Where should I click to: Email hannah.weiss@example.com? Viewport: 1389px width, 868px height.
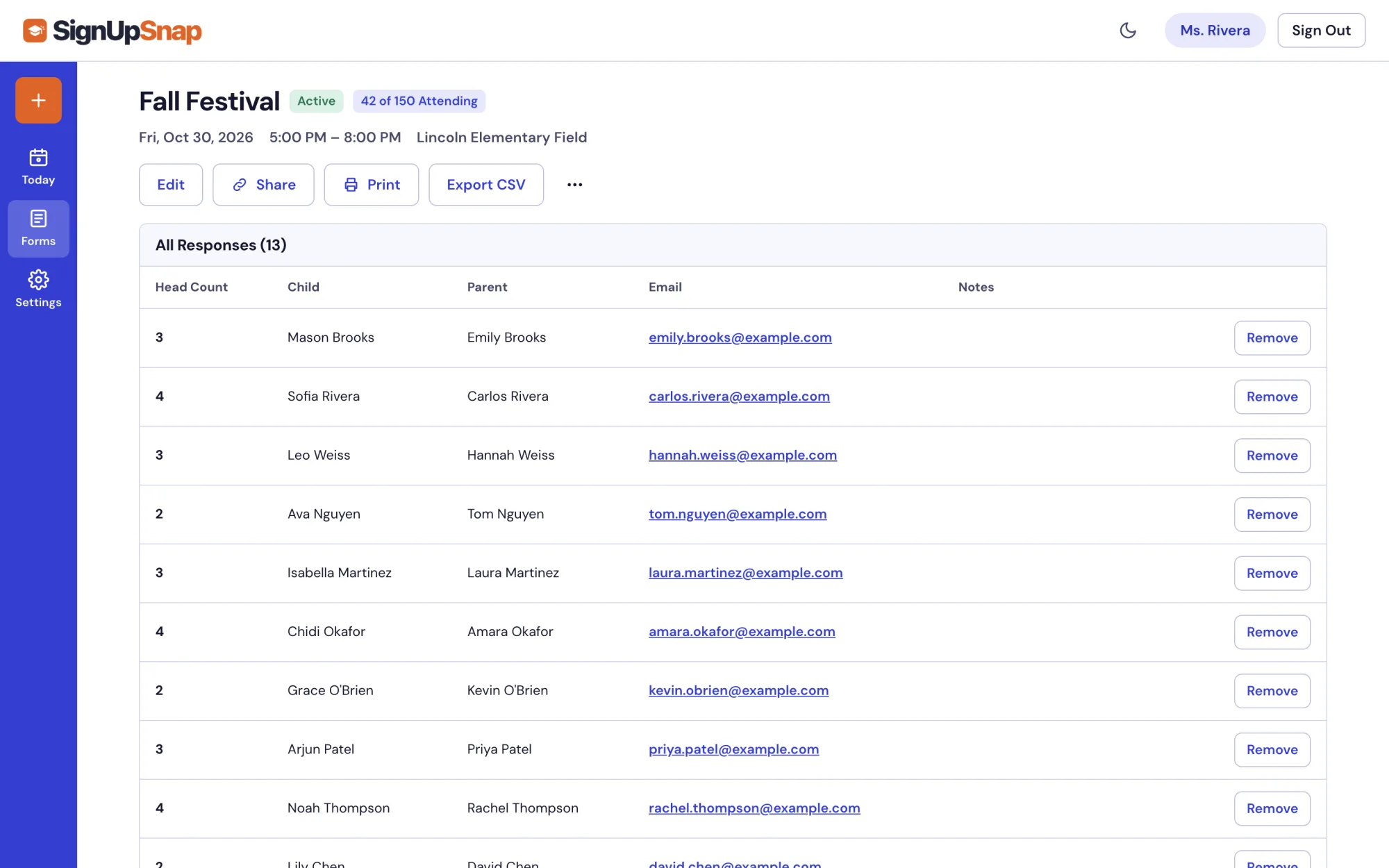[x=742, y=456]
